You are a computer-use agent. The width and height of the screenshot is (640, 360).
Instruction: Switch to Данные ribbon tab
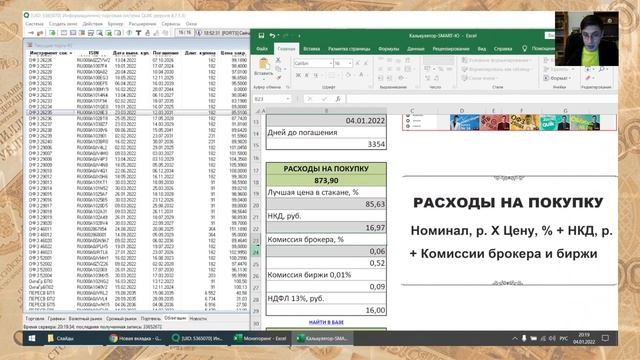(x=416, y=49)
